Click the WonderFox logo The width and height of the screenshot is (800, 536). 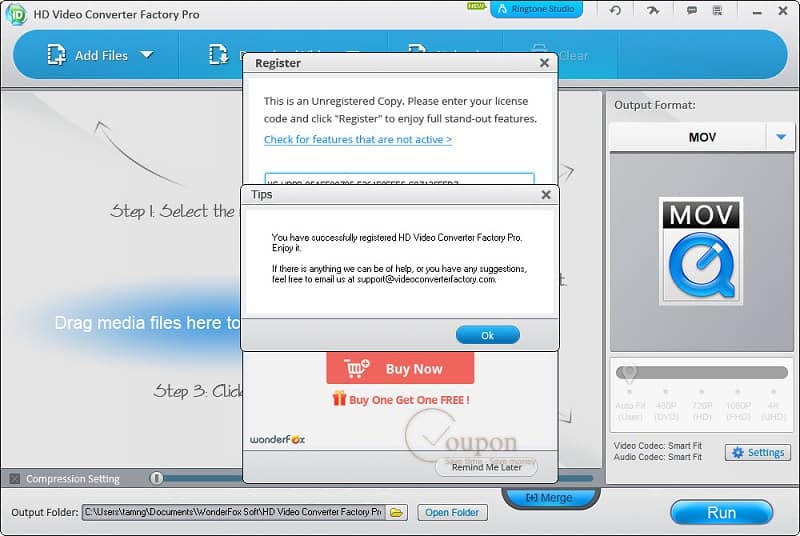pos(277,439)
